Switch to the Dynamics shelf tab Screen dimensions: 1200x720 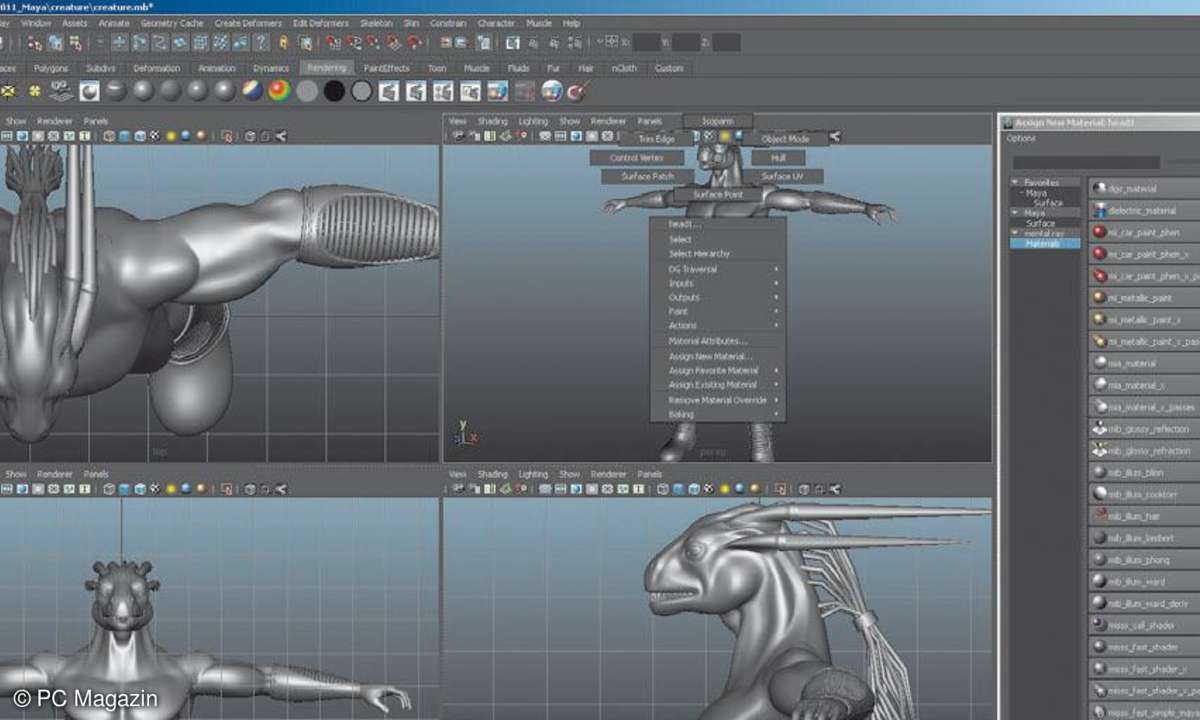click(270, 69)
